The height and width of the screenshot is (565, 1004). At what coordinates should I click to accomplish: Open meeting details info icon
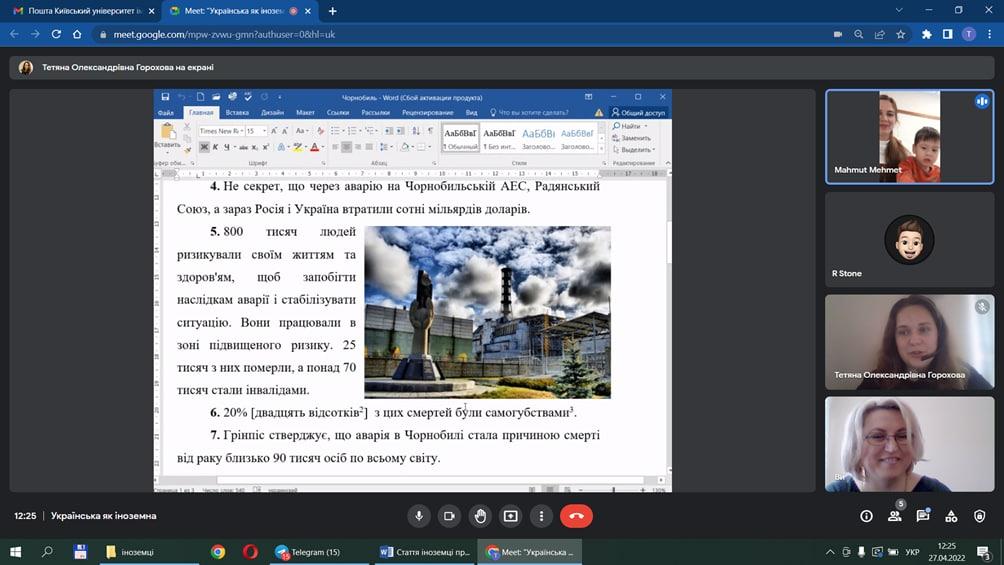click(866, 516)
